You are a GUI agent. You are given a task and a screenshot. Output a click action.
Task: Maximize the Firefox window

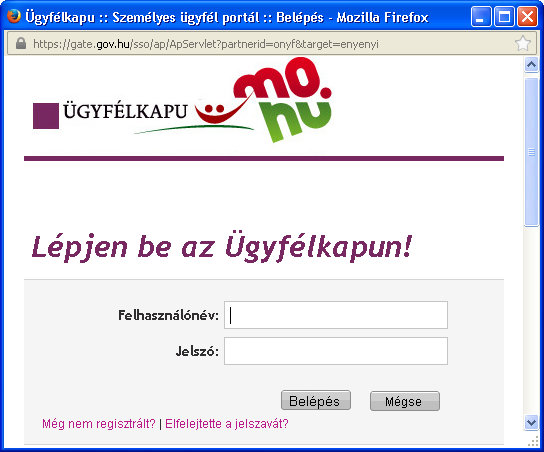504,17
